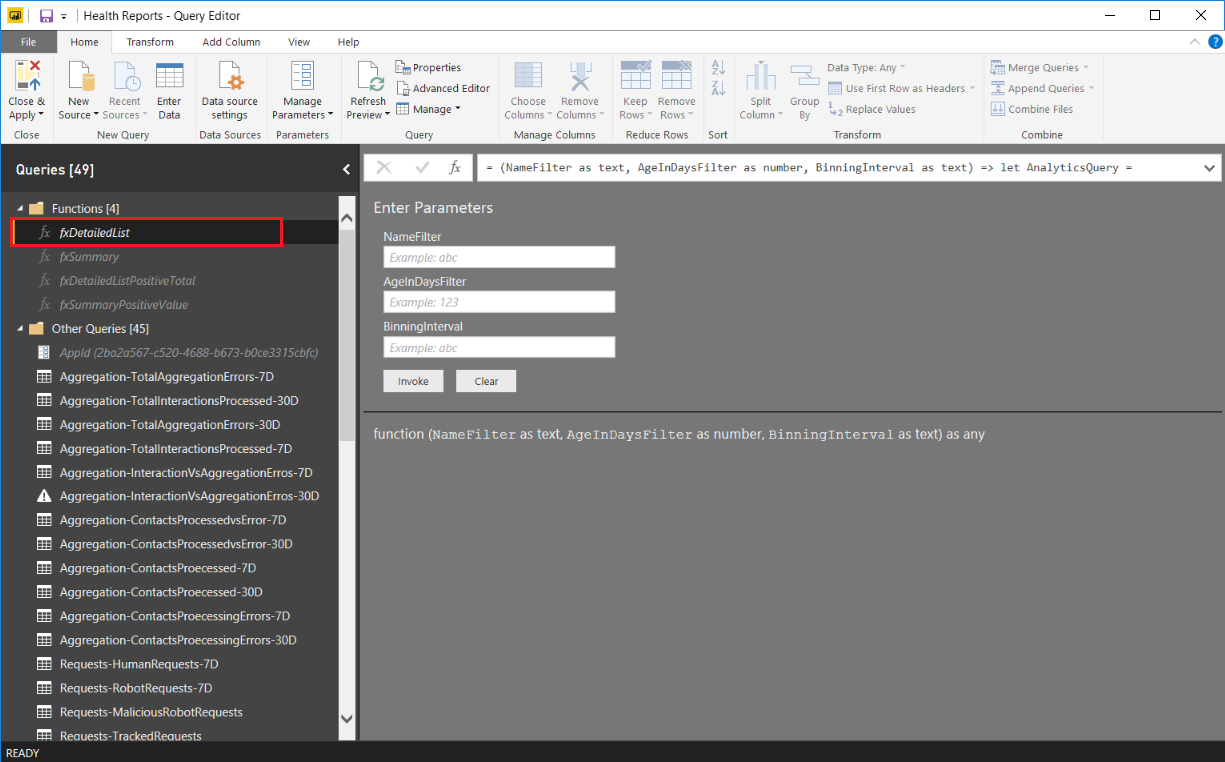Expand the formula bar dropdown arrow
The image size is (1225, 762).
[1210, 168]
